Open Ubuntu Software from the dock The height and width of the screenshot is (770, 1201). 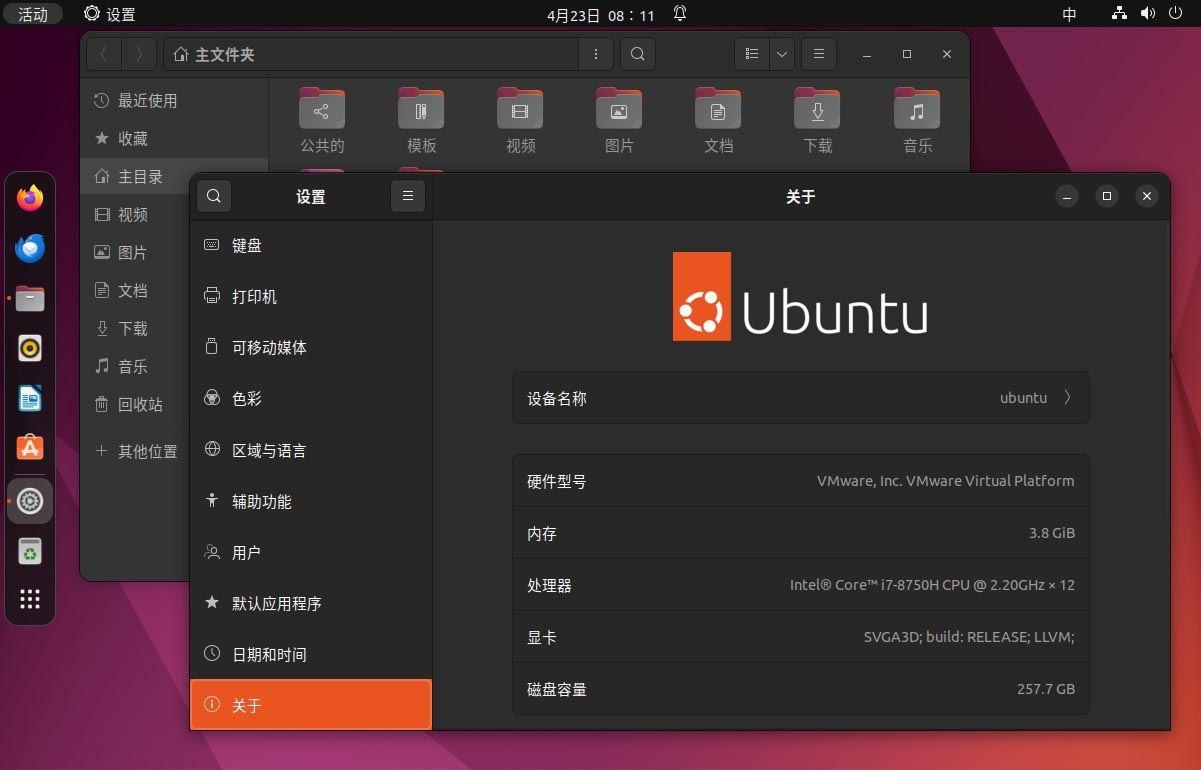30,449
